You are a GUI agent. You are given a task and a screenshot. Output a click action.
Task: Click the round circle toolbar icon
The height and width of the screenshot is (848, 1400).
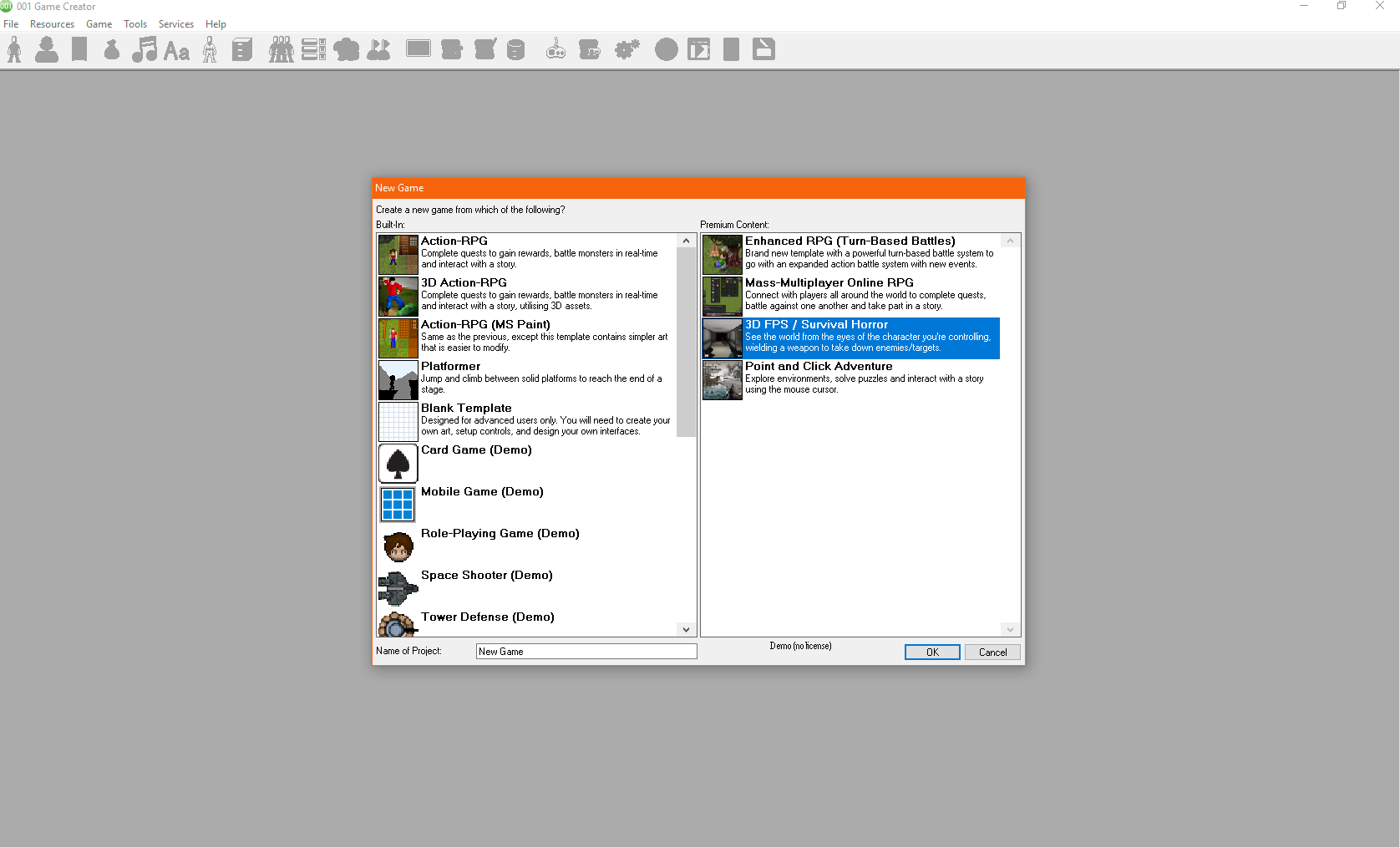coord(667,50)
